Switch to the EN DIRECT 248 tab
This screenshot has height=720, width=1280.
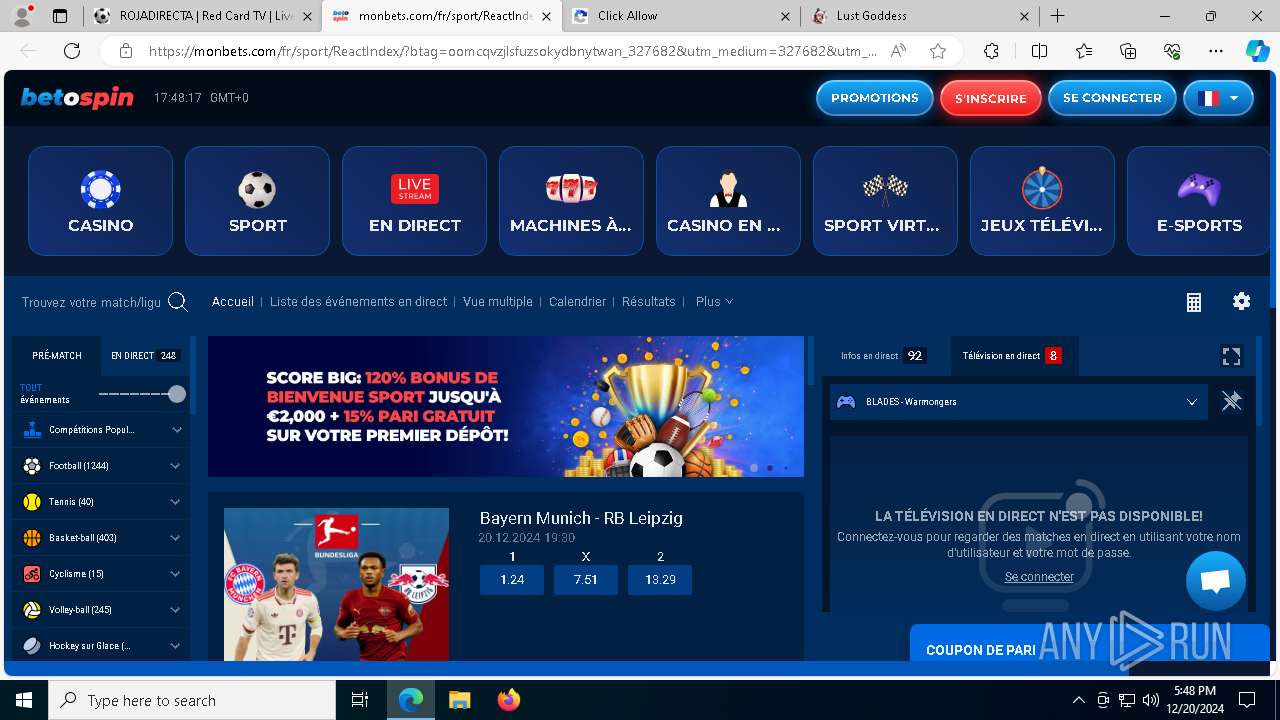(145, 356)
